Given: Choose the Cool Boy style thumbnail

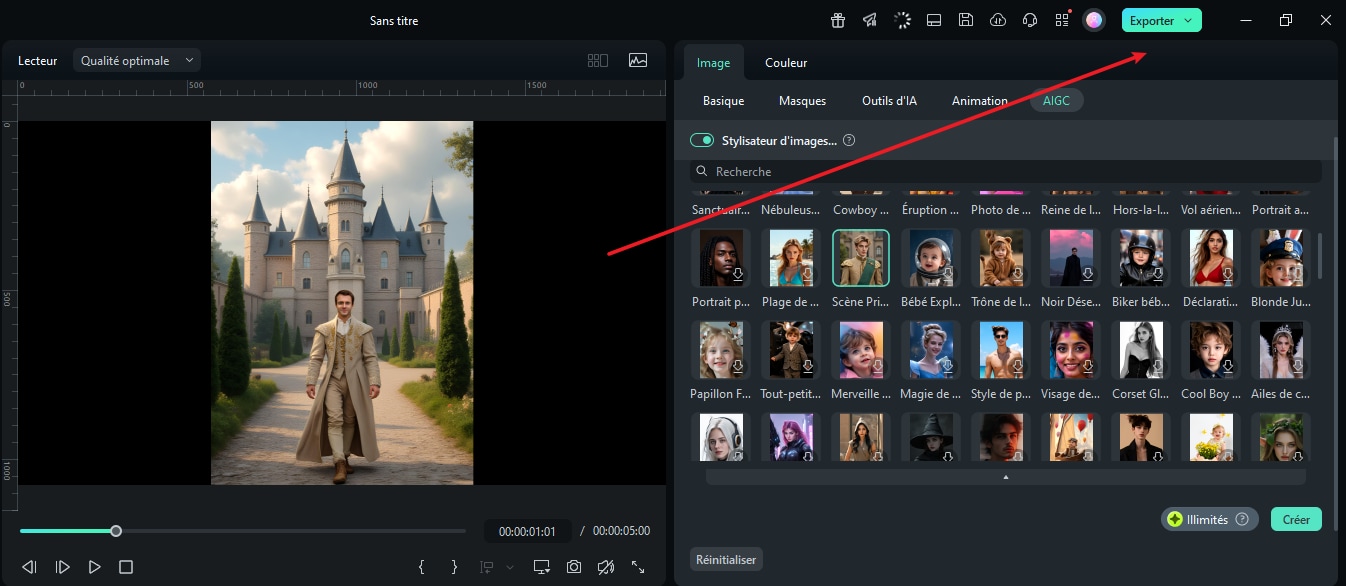Looking at the screenshot, I should [1211, 350].
